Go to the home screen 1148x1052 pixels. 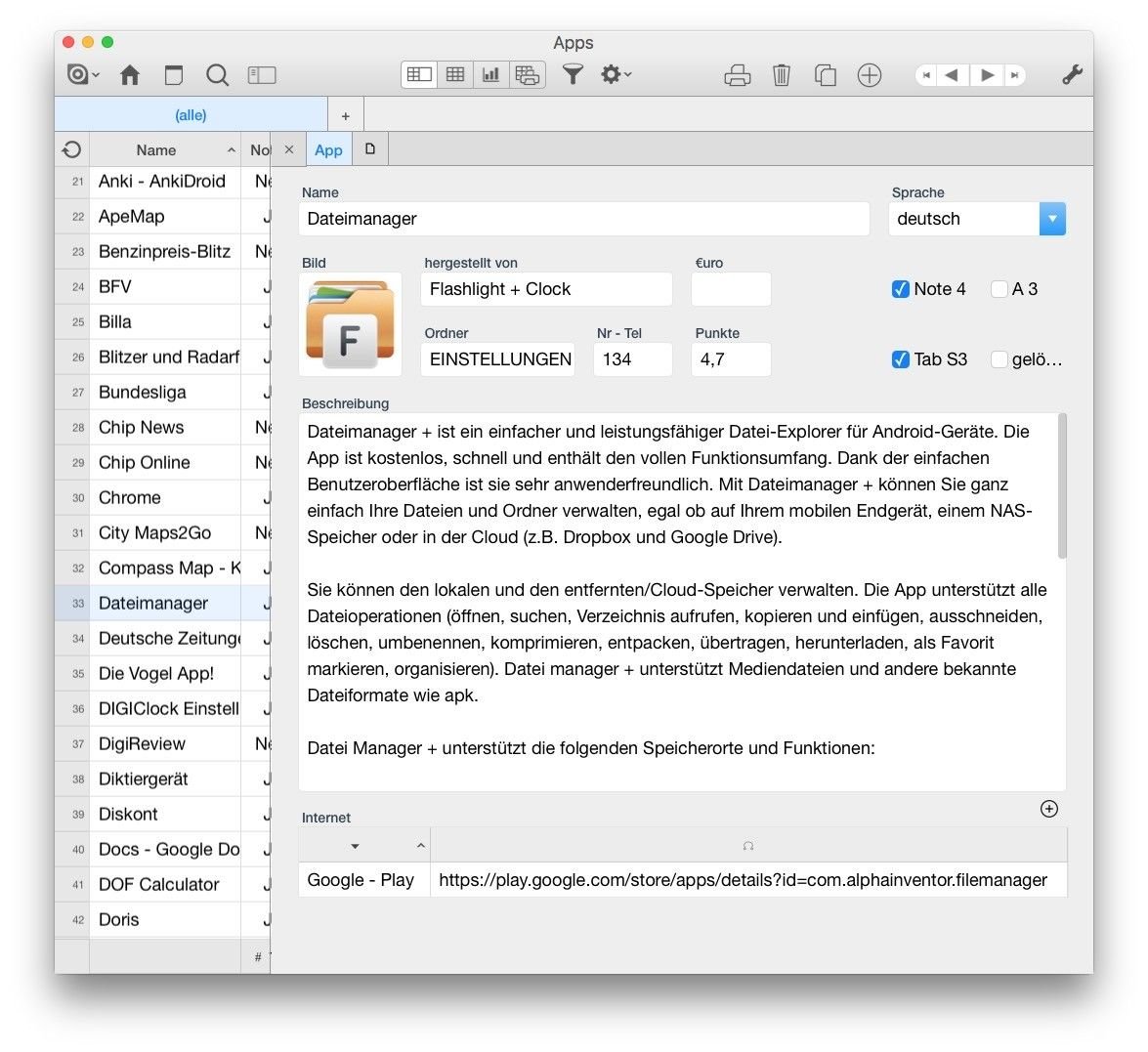130,74
